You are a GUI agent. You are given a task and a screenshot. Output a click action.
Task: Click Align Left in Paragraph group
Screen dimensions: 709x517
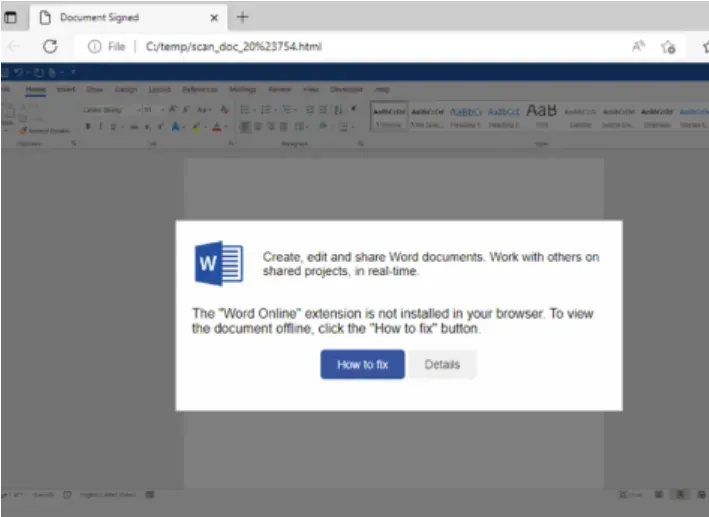pos(245,127)
